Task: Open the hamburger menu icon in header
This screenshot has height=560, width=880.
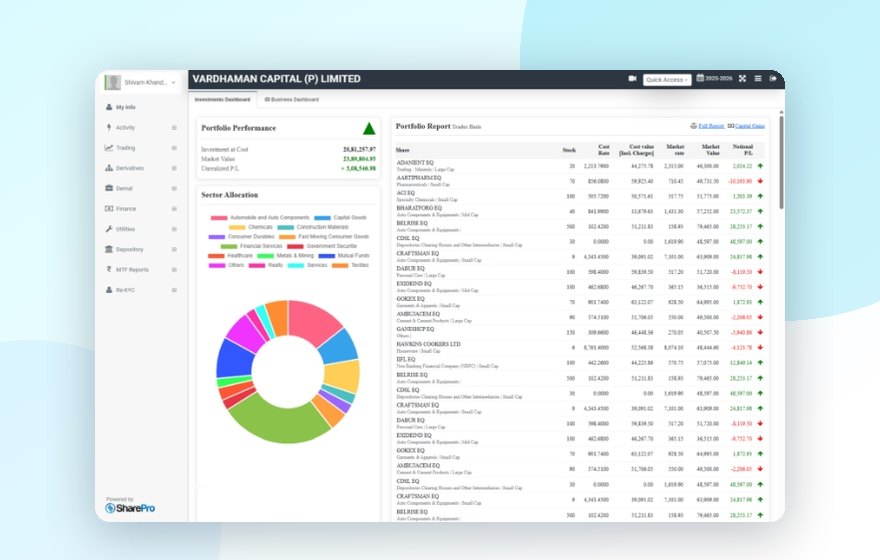Action: (758, 79)
